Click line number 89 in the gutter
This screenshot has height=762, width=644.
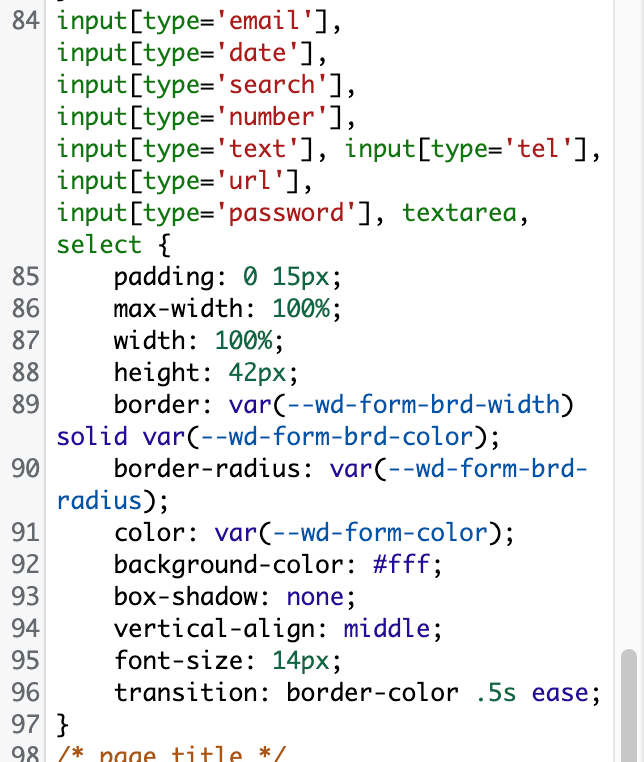point(26,405)
